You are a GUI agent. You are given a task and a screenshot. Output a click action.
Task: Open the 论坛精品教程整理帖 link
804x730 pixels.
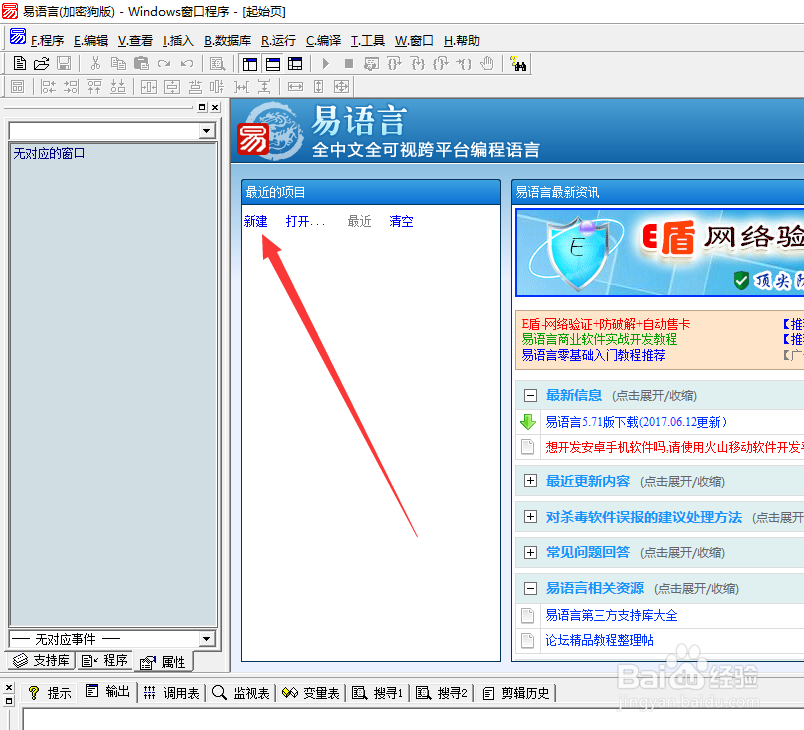click(x=599, y=640)
